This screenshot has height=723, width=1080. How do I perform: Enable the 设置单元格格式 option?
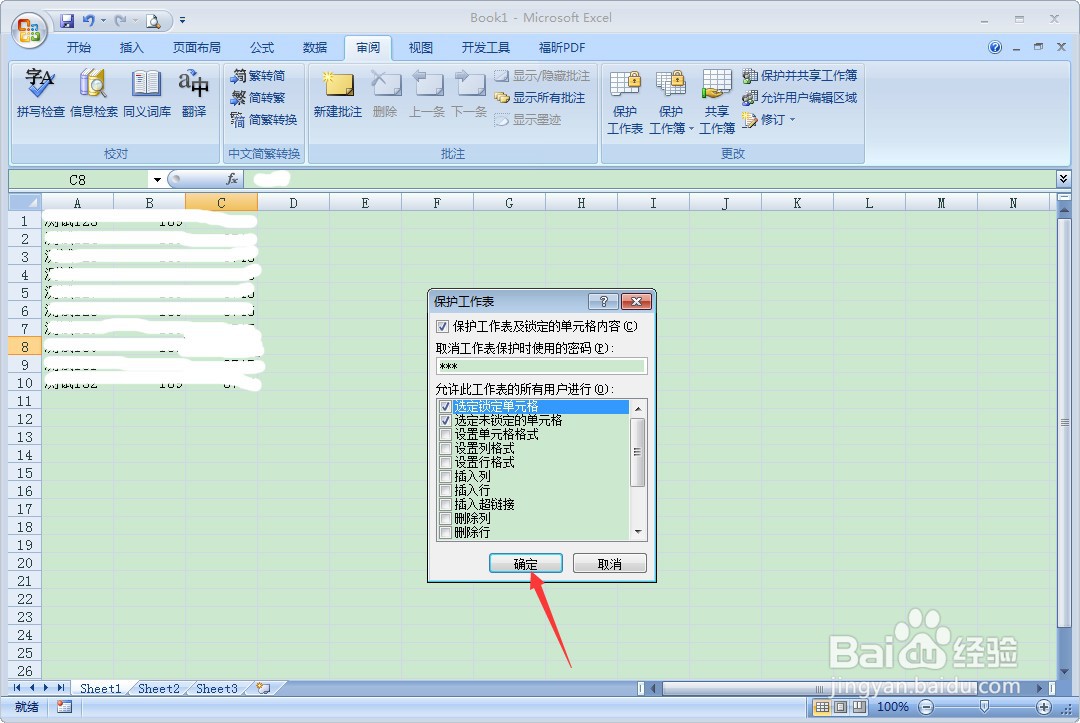tap(446, 435)
